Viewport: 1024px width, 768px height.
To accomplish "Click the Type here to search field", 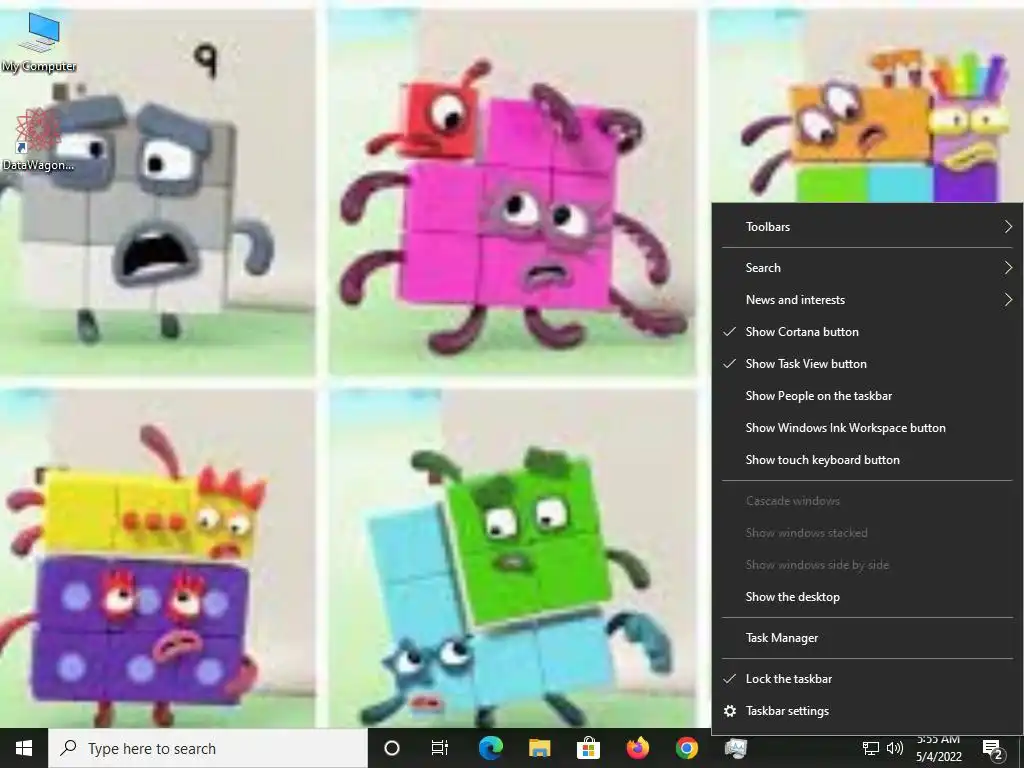I will 208,748.
